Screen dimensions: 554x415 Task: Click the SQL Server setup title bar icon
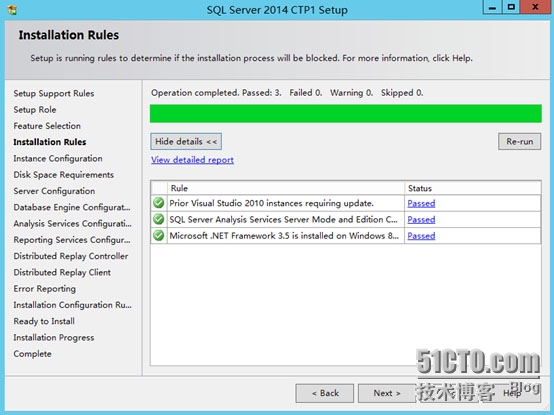12,10
